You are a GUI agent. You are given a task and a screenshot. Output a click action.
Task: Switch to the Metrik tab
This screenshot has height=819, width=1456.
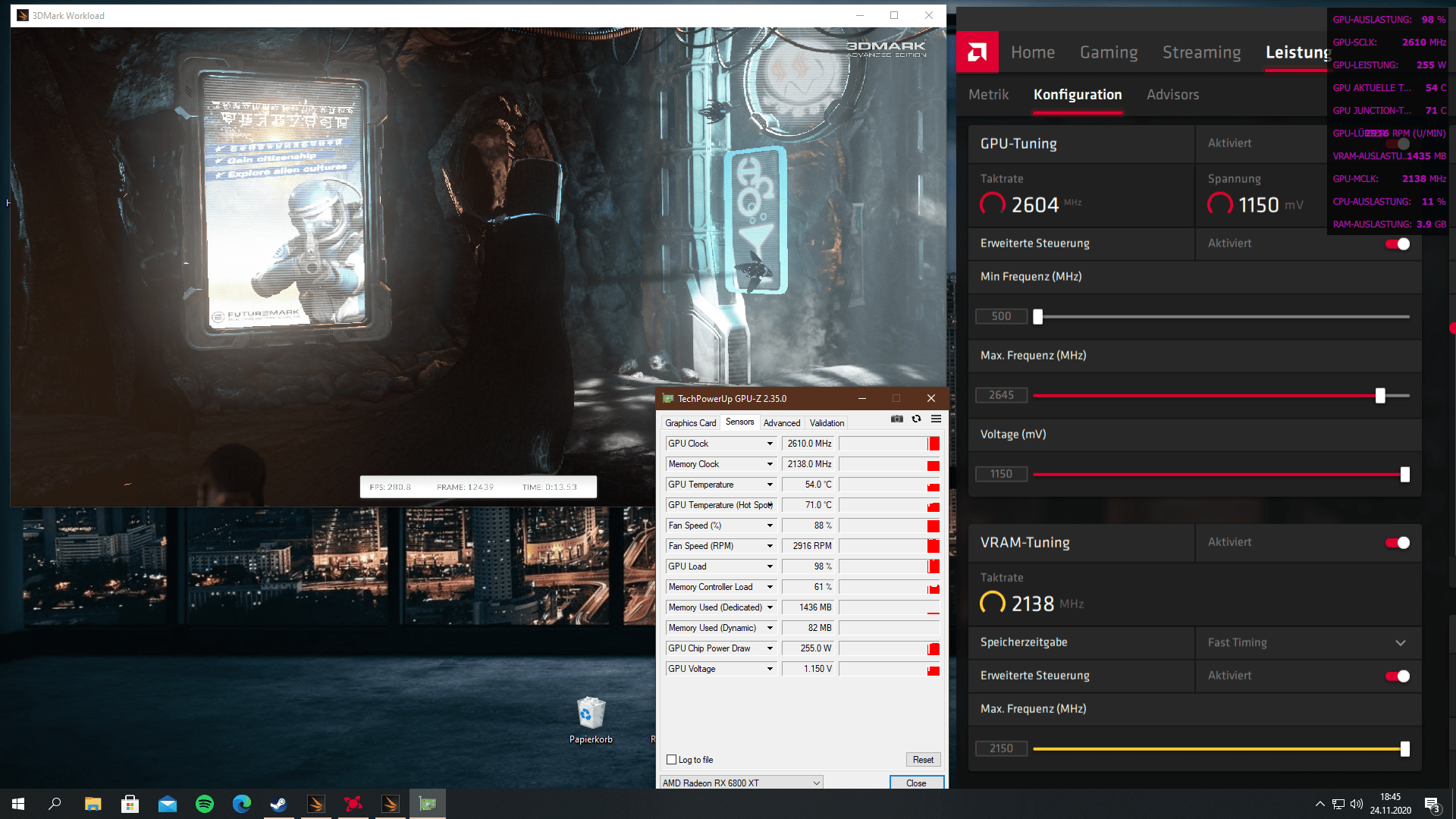pyautogui.click(x=988, y=95)
